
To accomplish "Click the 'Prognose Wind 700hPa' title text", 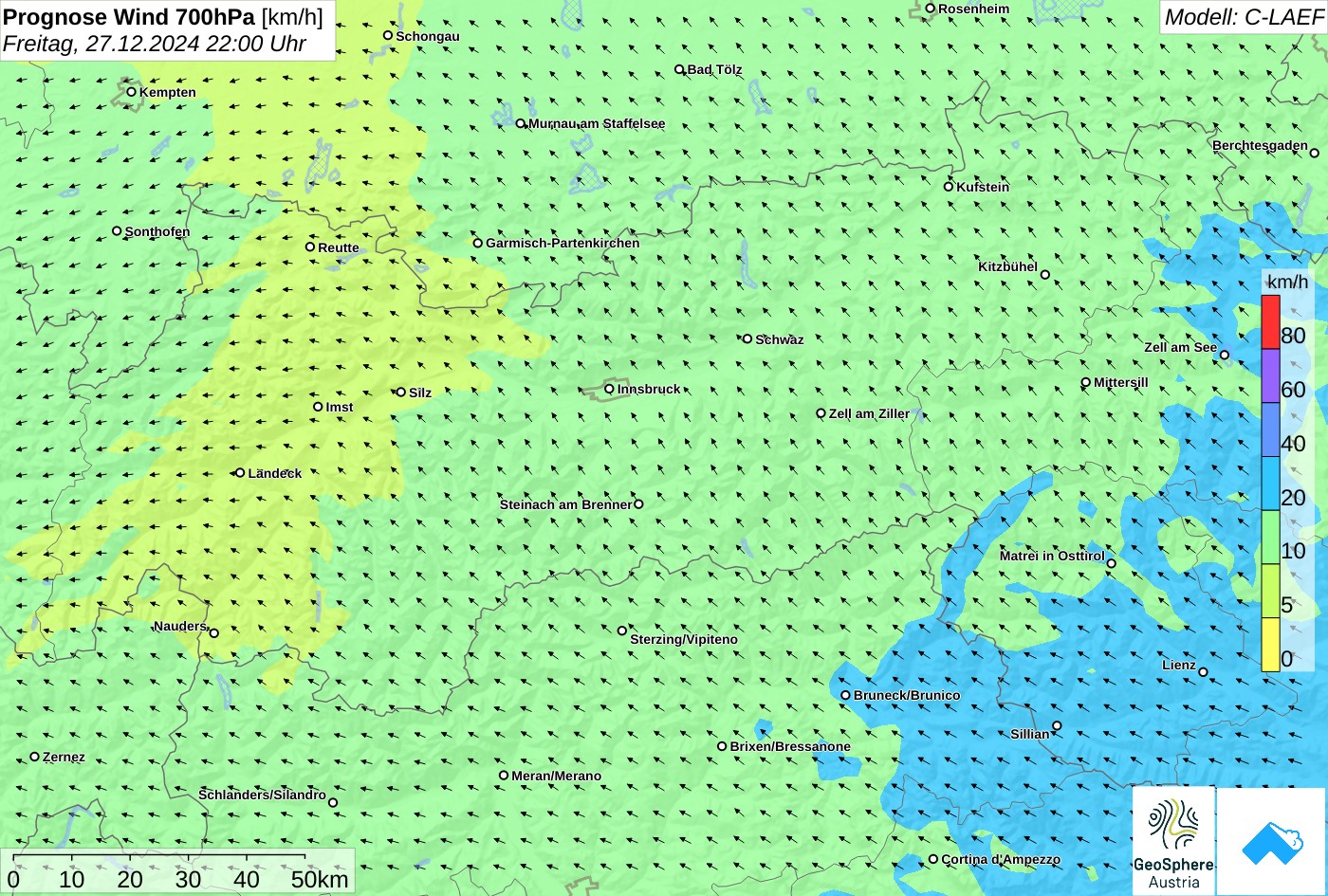I will pos(129,16).
